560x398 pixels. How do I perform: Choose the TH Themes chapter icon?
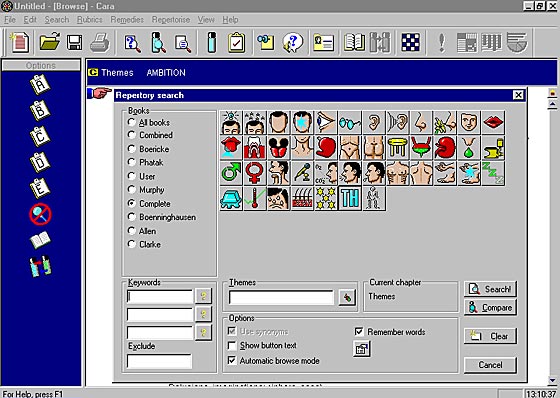tap(350, 198)
